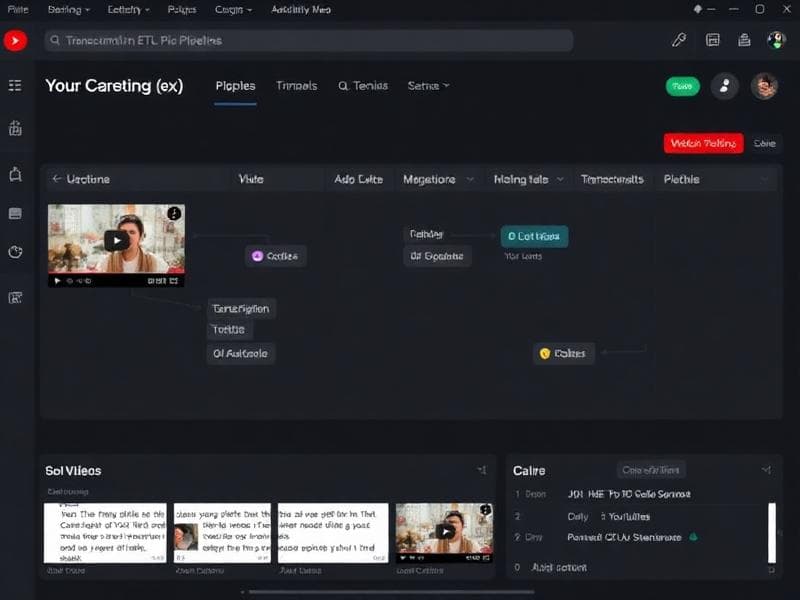Select the teal Cot Nues node

pos(534,236)
